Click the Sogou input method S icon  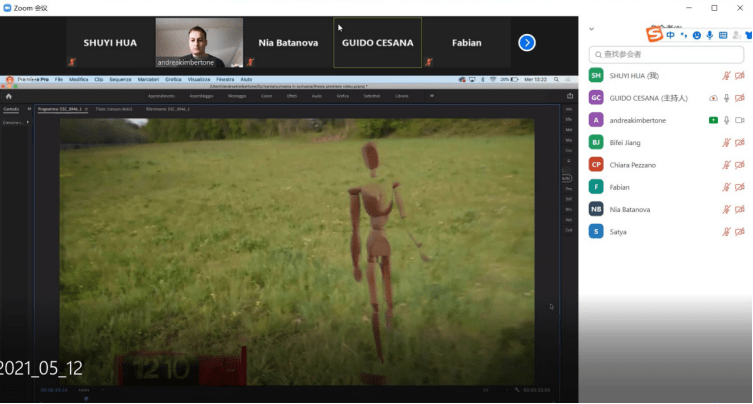[655, 36]
